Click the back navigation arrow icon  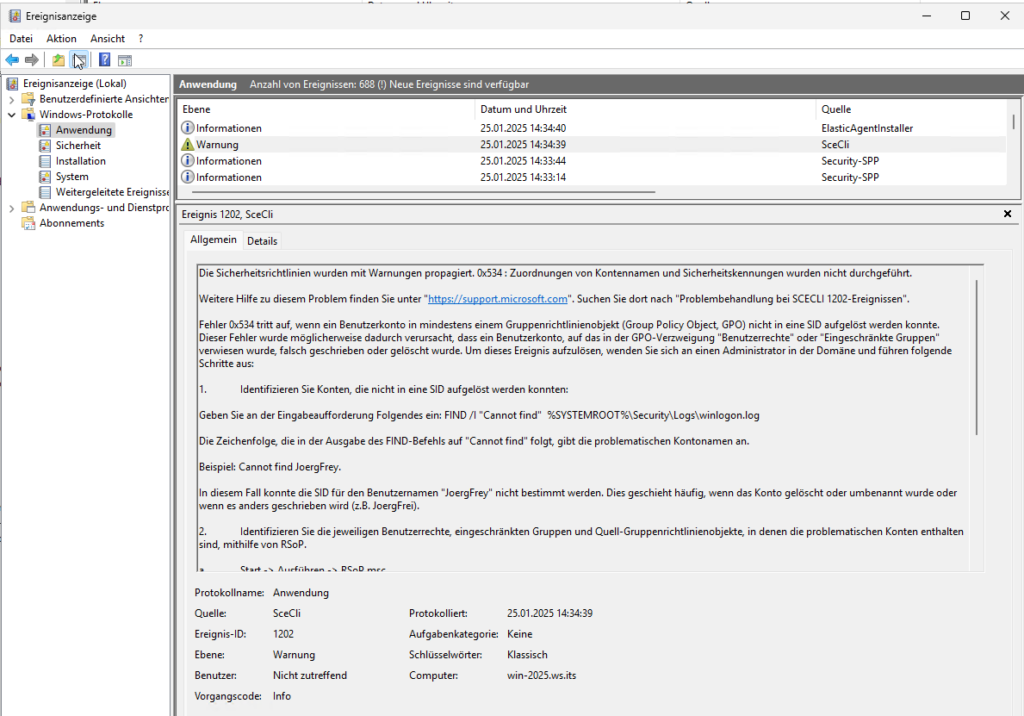click(x=11, y=59)
